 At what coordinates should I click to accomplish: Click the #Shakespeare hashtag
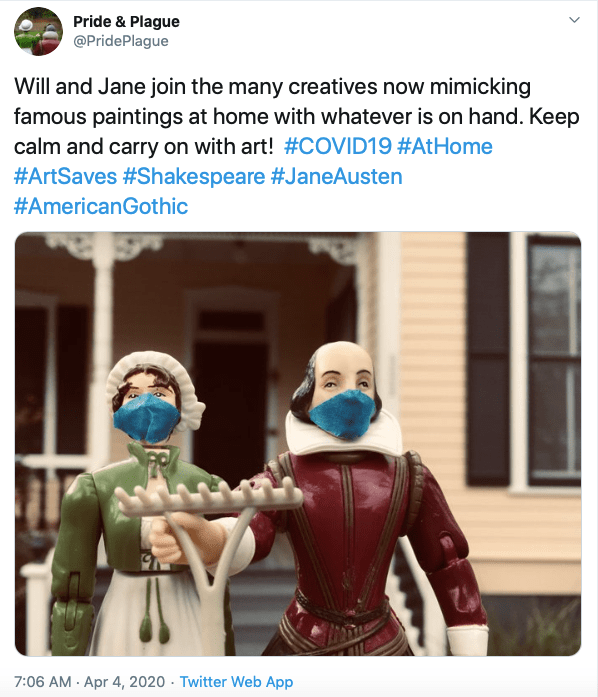point(193,176)
